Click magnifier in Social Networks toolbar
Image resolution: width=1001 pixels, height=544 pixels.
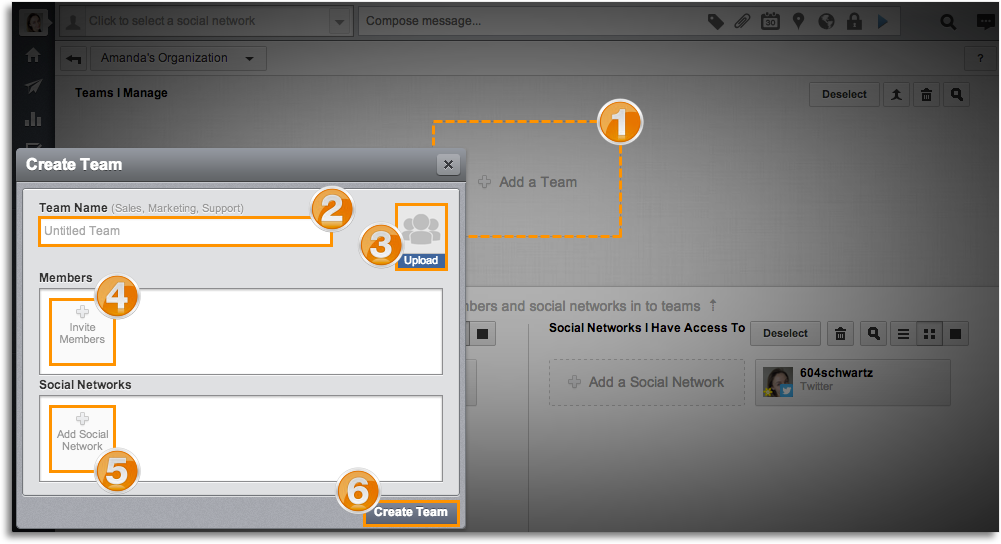(x=873, y=333)
